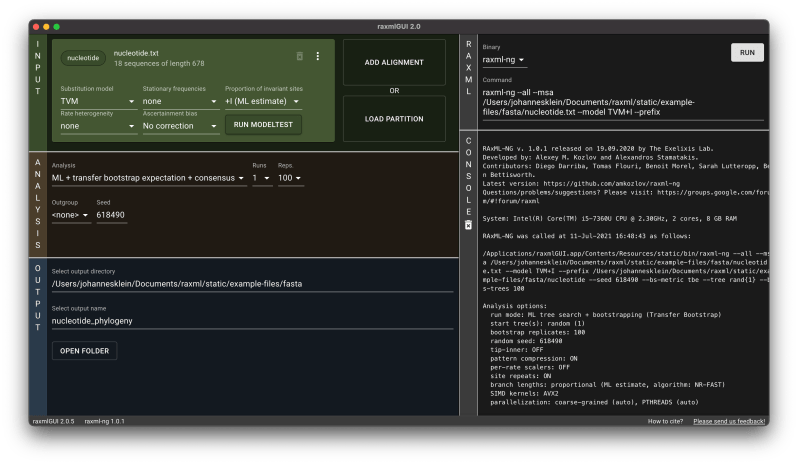Click the 'SIMD kernels: AVX2' console line
This screenshot has height=464, width=798.
coord(524,394)
